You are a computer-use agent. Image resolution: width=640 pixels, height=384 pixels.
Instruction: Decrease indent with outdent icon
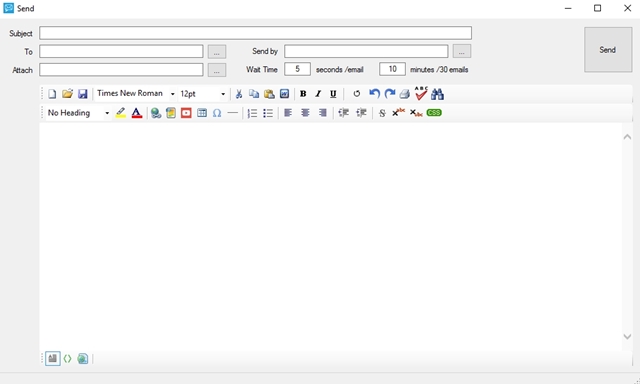[x=344, y=113]
